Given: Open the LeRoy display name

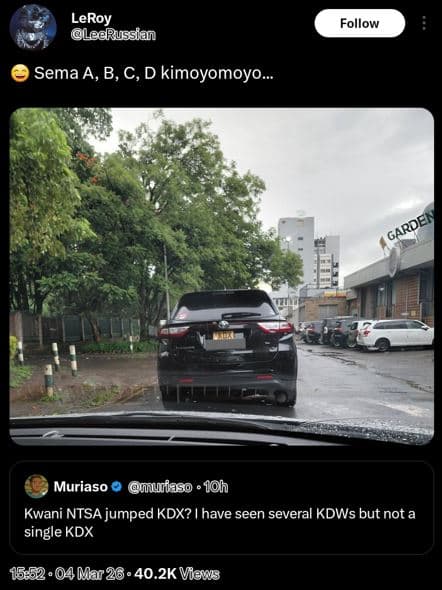Looking at the screenshot, I should tap(91, 18).
